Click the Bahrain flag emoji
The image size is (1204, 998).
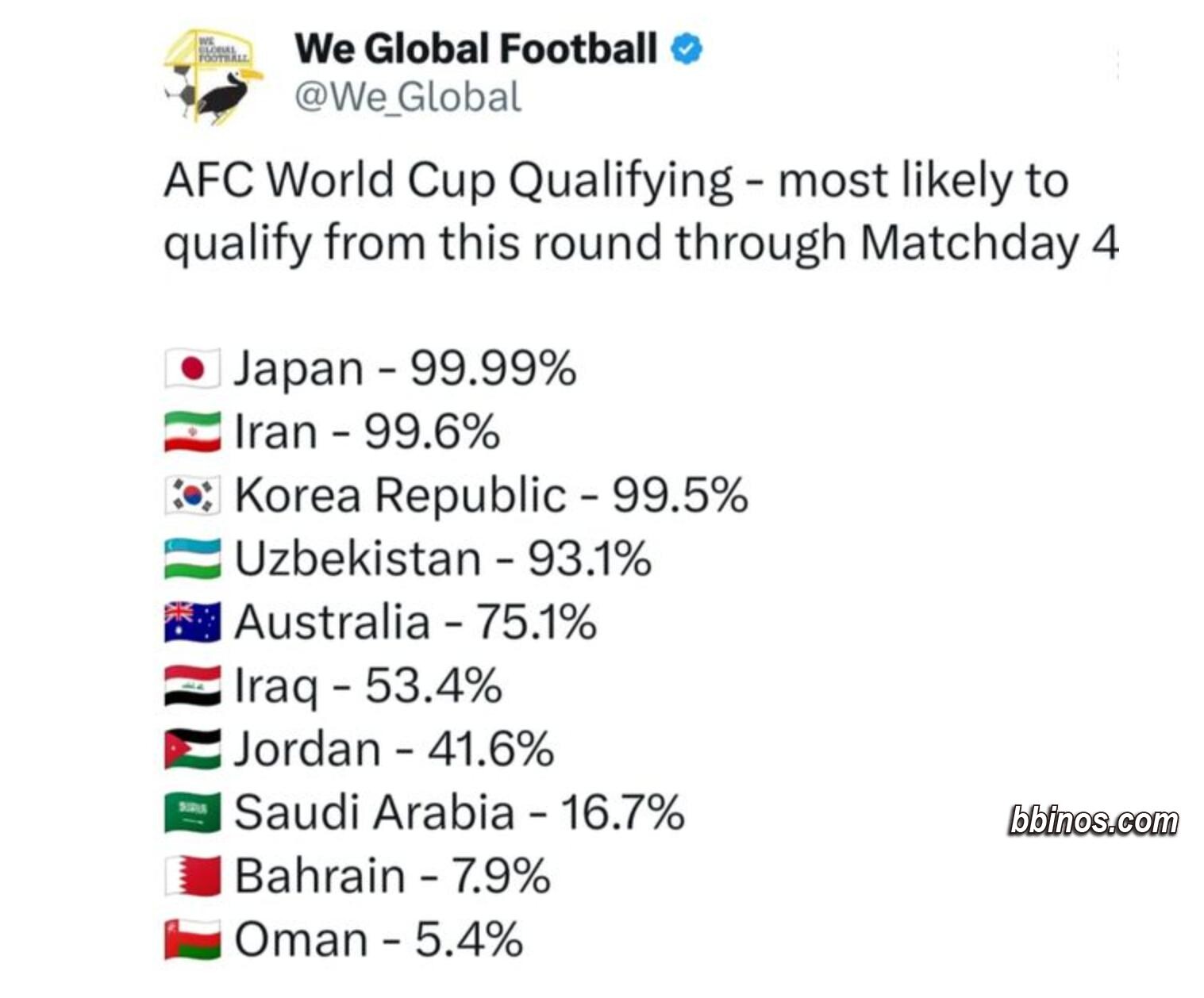(x=193, y=877)
